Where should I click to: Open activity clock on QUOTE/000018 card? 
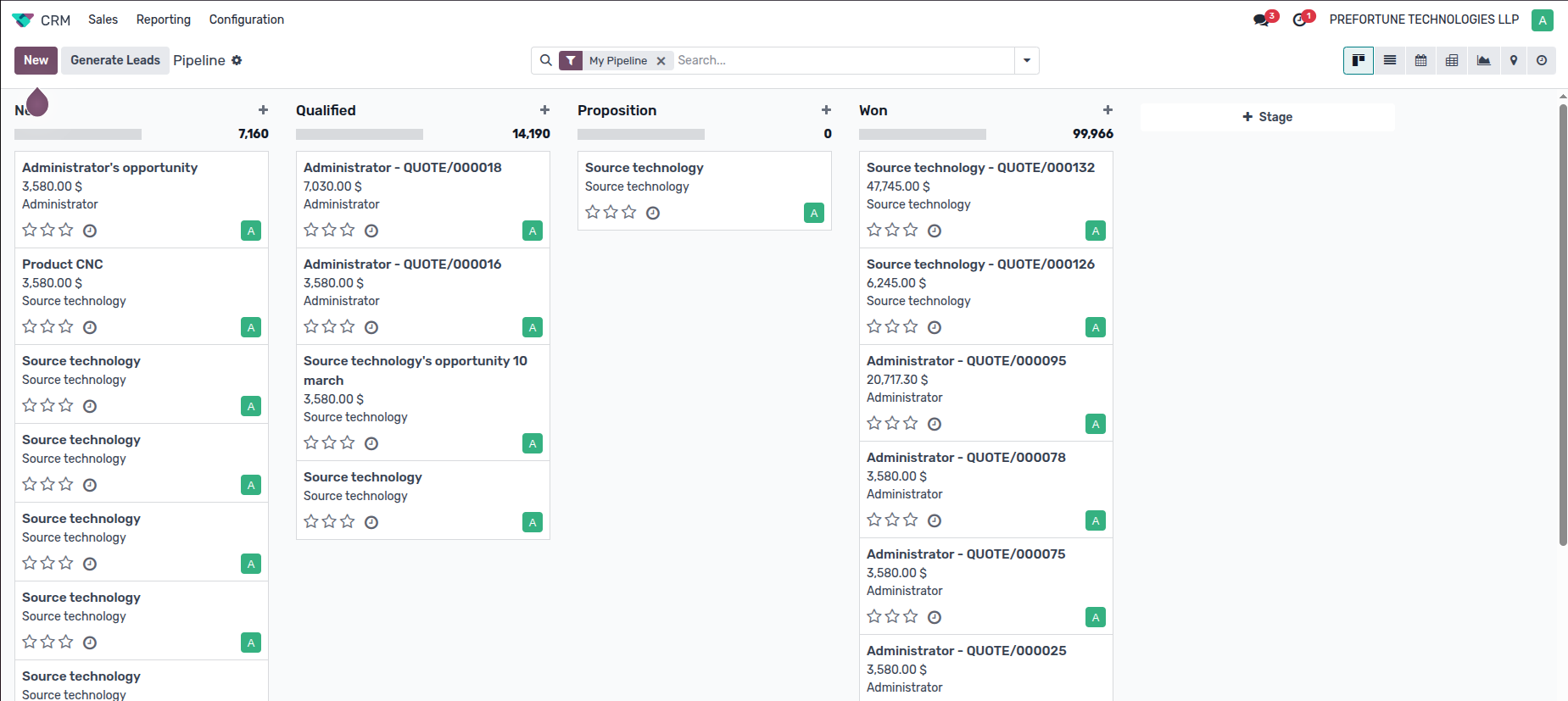[371, 231]
